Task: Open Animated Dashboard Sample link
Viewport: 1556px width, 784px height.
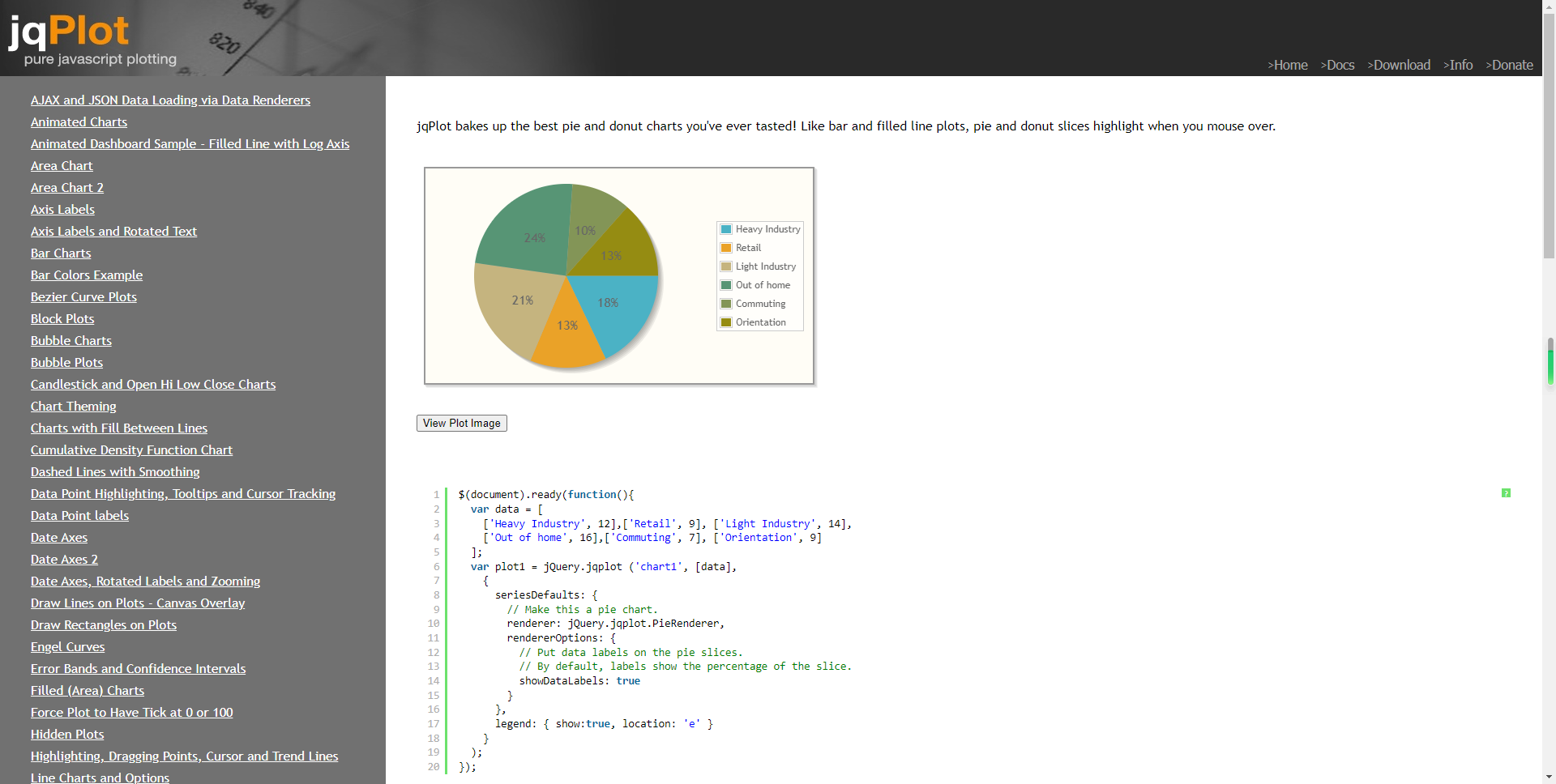Action: pos(190,143)
